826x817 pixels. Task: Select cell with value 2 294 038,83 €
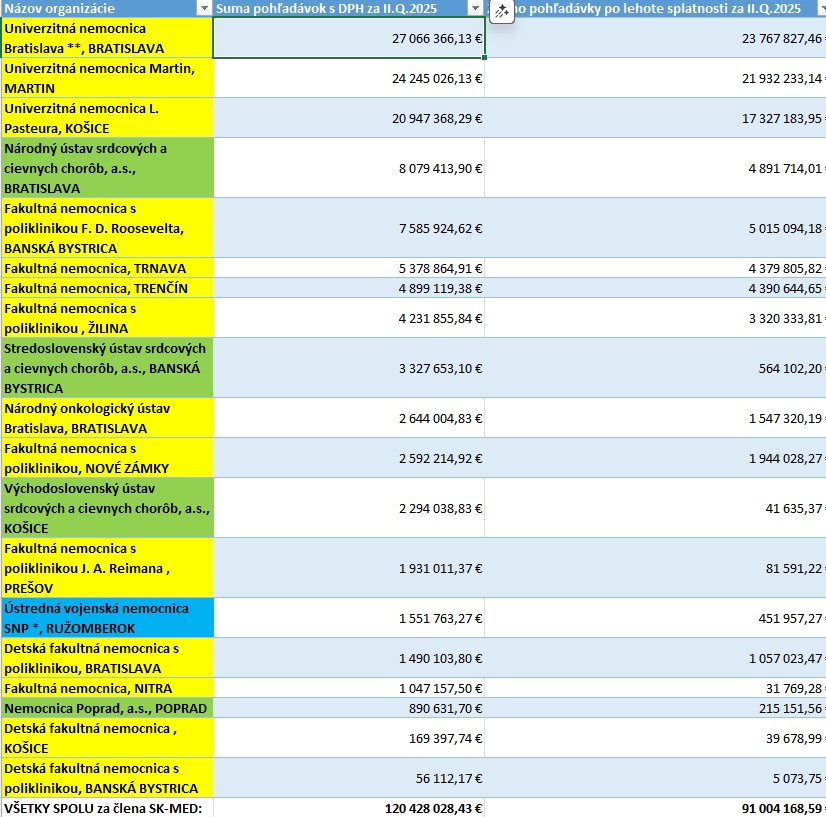[x=349, y=508]
